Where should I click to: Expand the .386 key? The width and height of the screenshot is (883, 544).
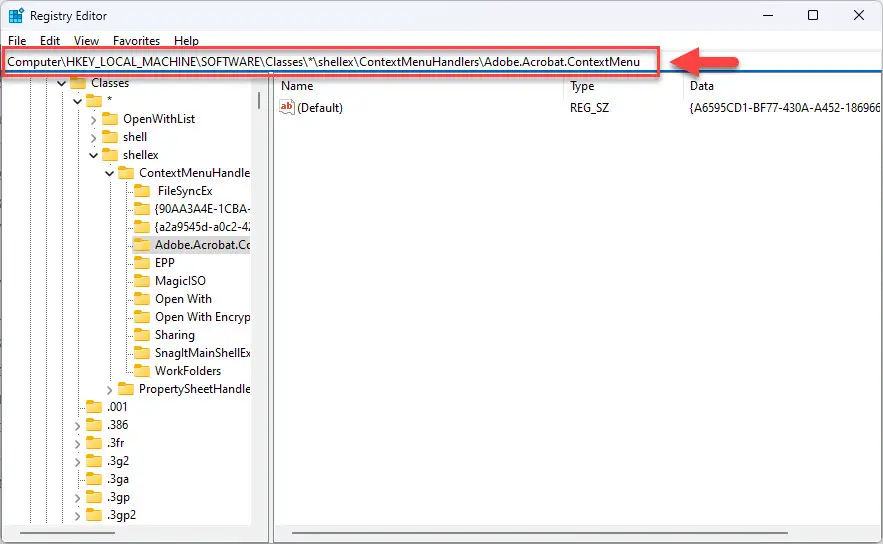click(x=78, y=426)
